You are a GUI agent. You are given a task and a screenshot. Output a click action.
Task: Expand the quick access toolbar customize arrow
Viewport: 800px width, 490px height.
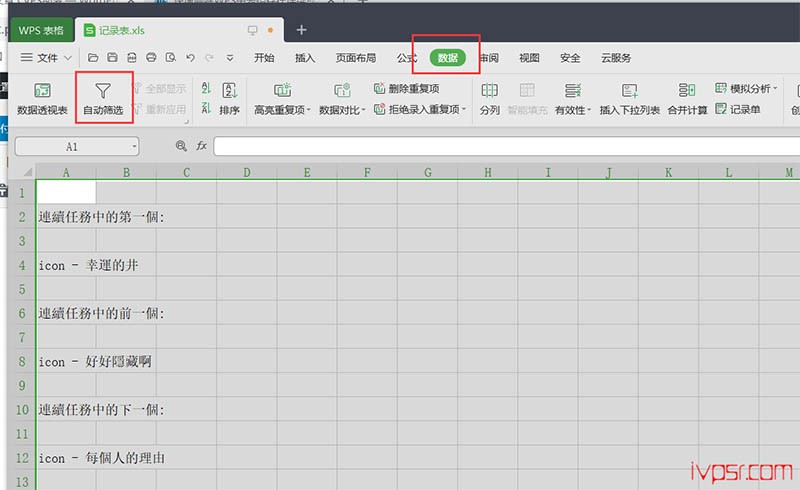click(x=230, y=58)
